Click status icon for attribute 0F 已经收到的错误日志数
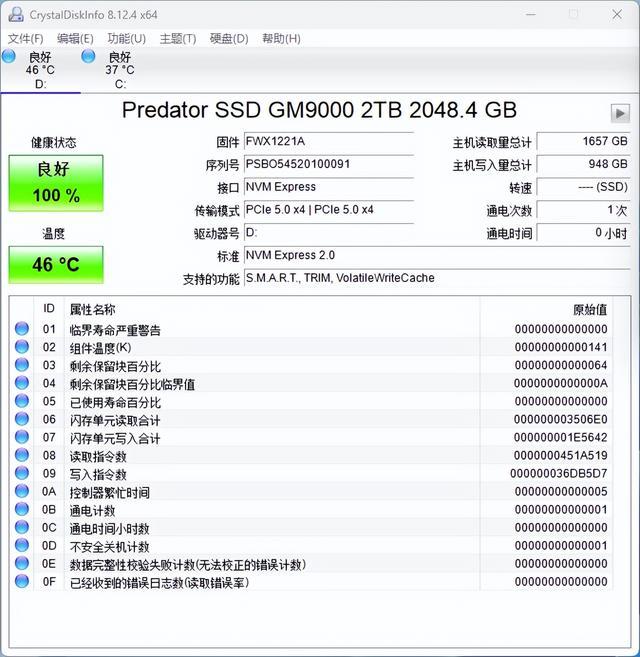Viewport: 640px width, 657px height. [22, 582]
